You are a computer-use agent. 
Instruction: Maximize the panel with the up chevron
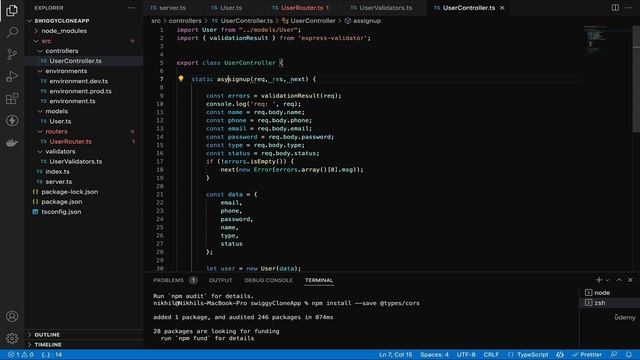tap(619, 280)
